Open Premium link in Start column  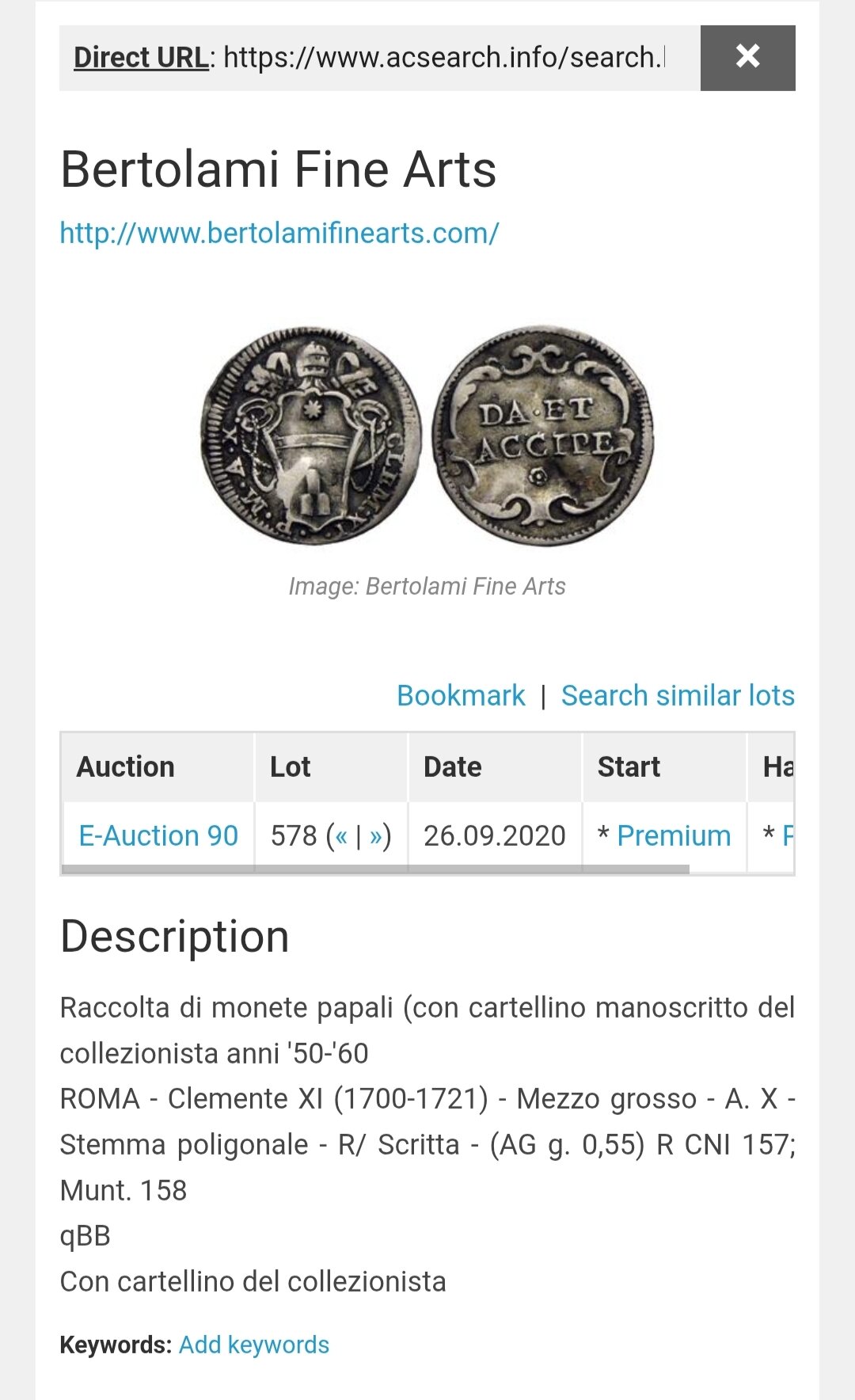(673, 835)
